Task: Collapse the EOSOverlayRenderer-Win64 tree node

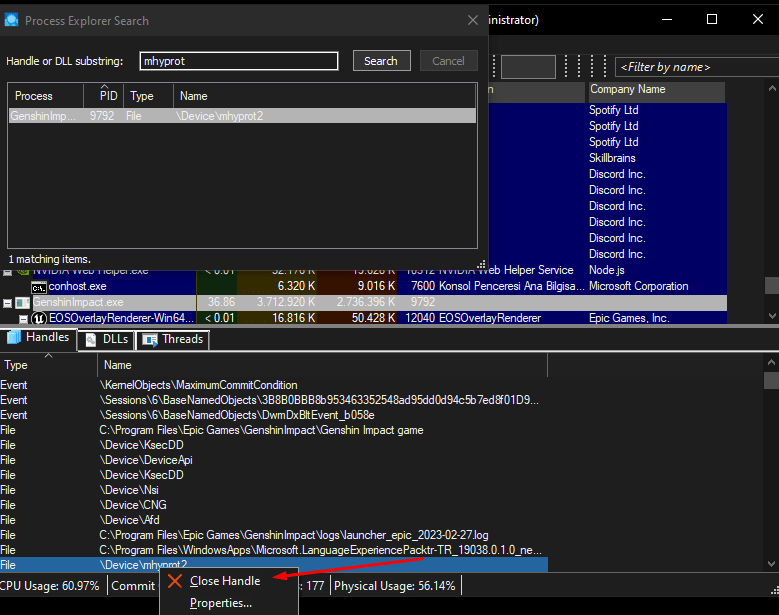Action: pyautogui.click(x=23, y=318)
